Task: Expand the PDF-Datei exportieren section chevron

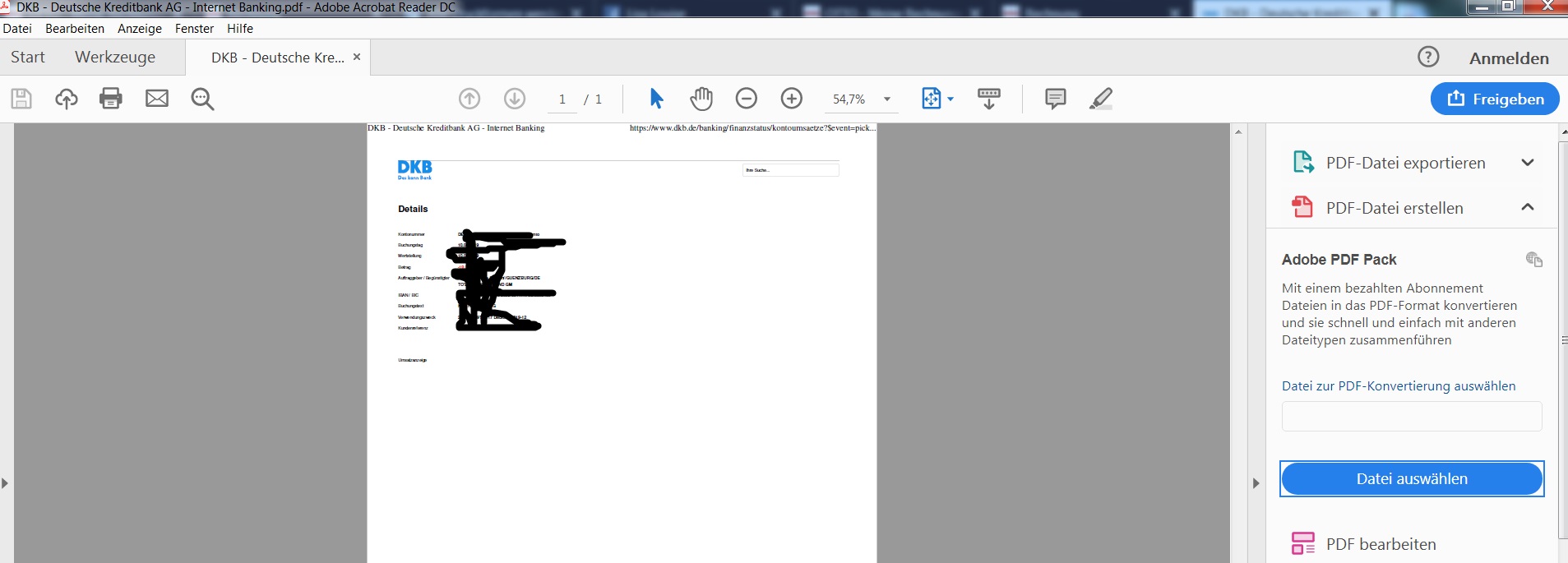Action: coord(1528,163)
